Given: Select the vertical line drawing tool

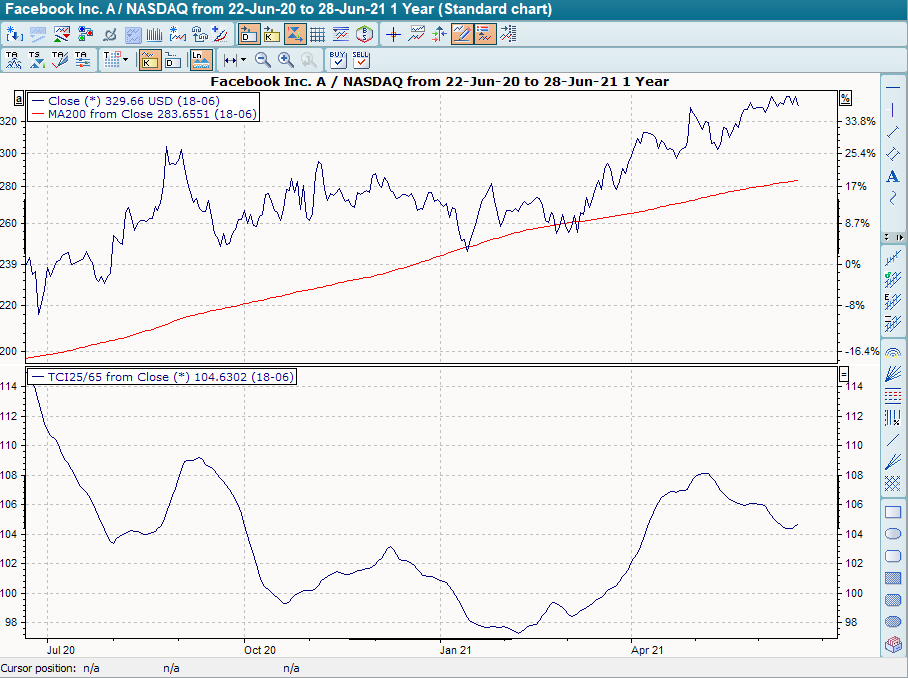Looking at the screenshot, I should 893,110.
